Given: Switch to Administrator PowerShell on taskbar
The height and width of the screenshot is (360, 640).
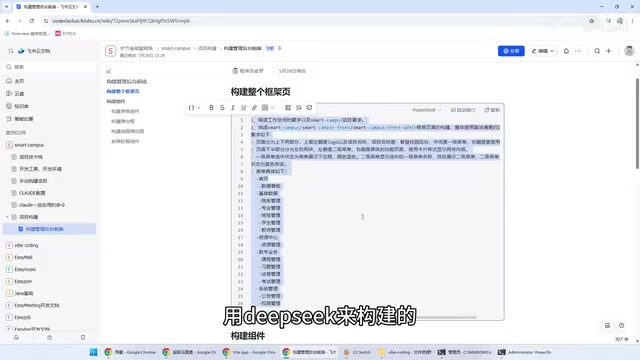Looking at the screenshot, I should [524, 352].
